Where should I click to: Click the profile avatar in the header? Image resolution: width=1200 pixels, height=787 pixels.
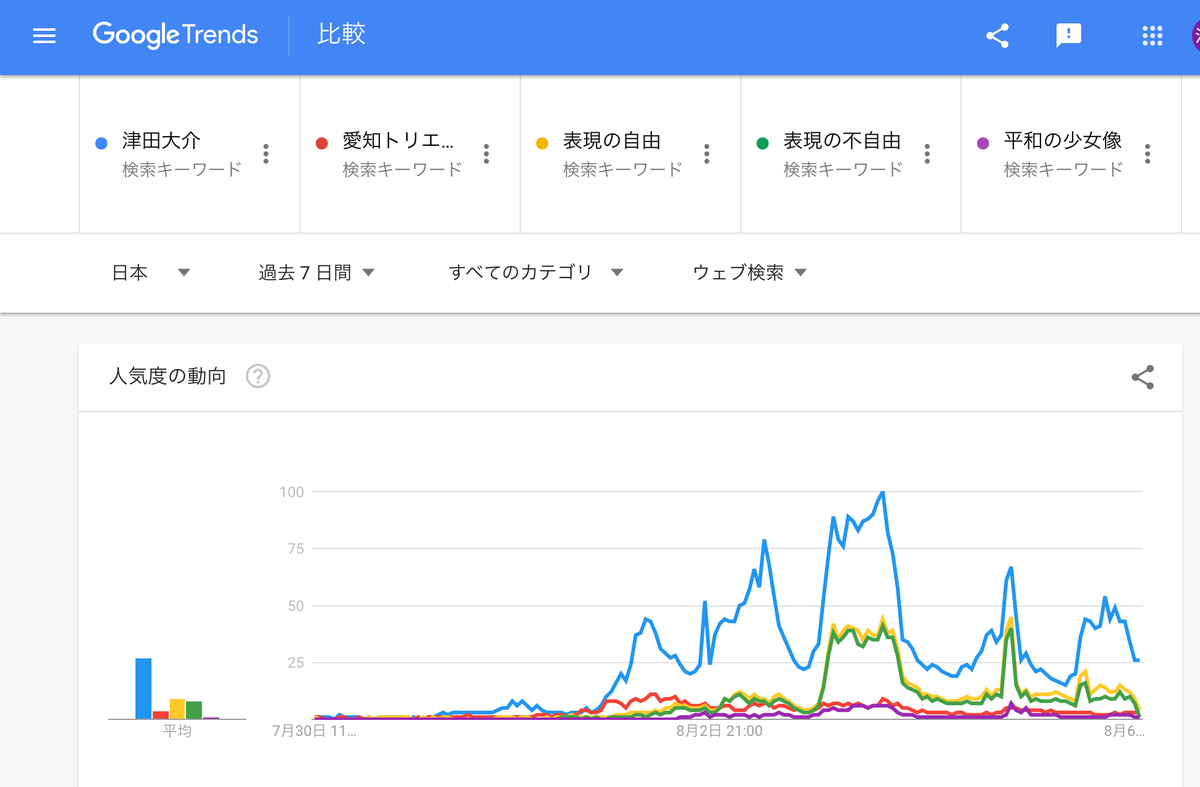1196,35
